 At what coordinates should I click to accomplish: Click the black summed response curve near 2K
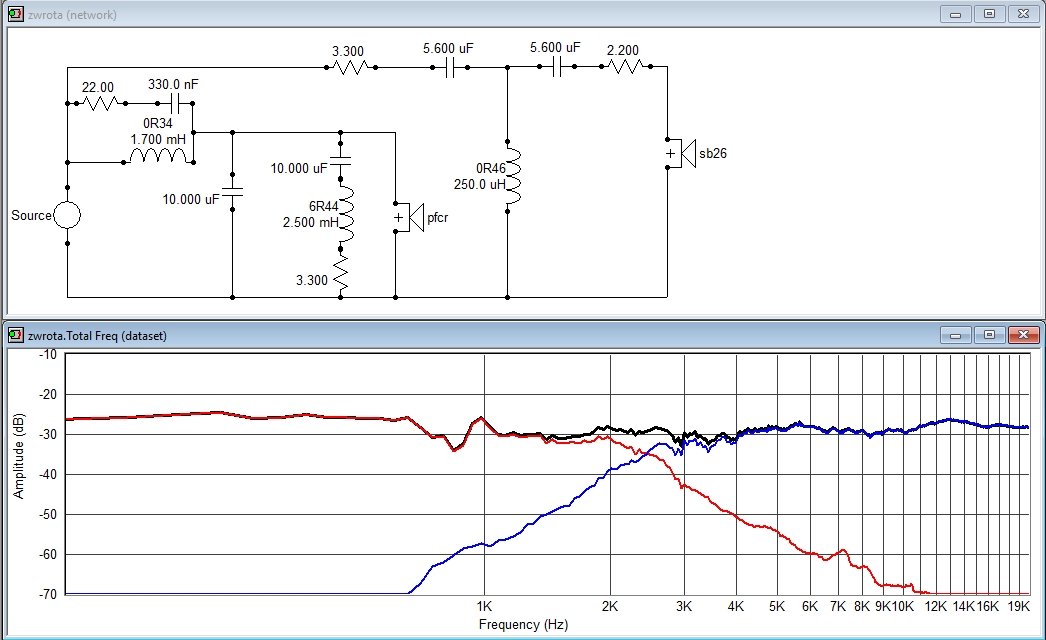pos(608,427)
